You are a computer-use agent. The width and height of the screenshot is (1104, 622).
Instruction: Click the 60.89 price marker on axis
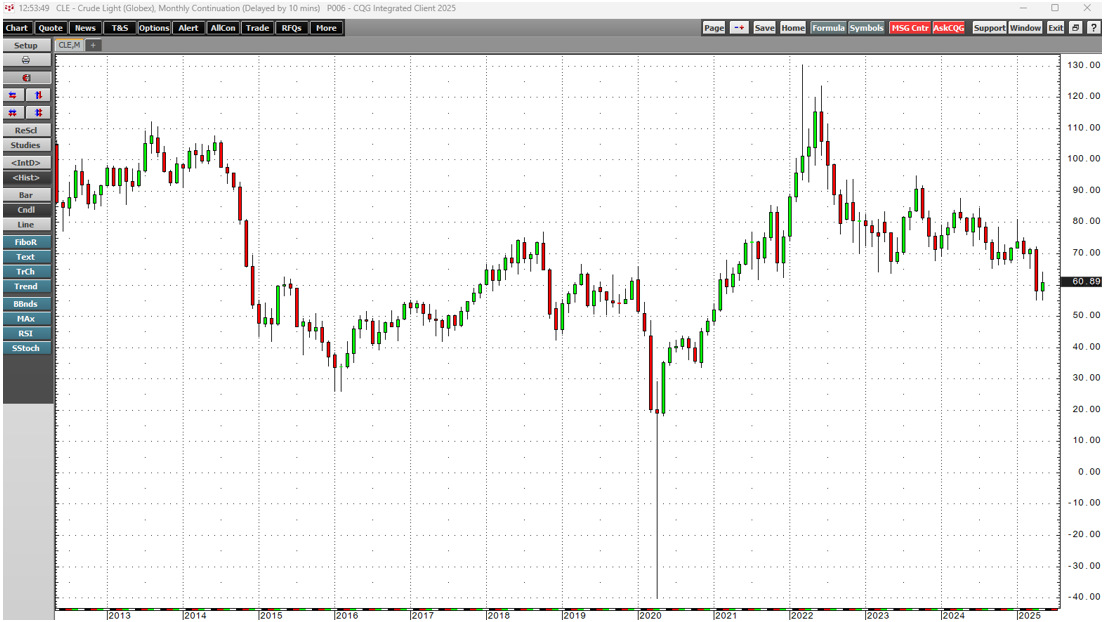[1080, 282]
